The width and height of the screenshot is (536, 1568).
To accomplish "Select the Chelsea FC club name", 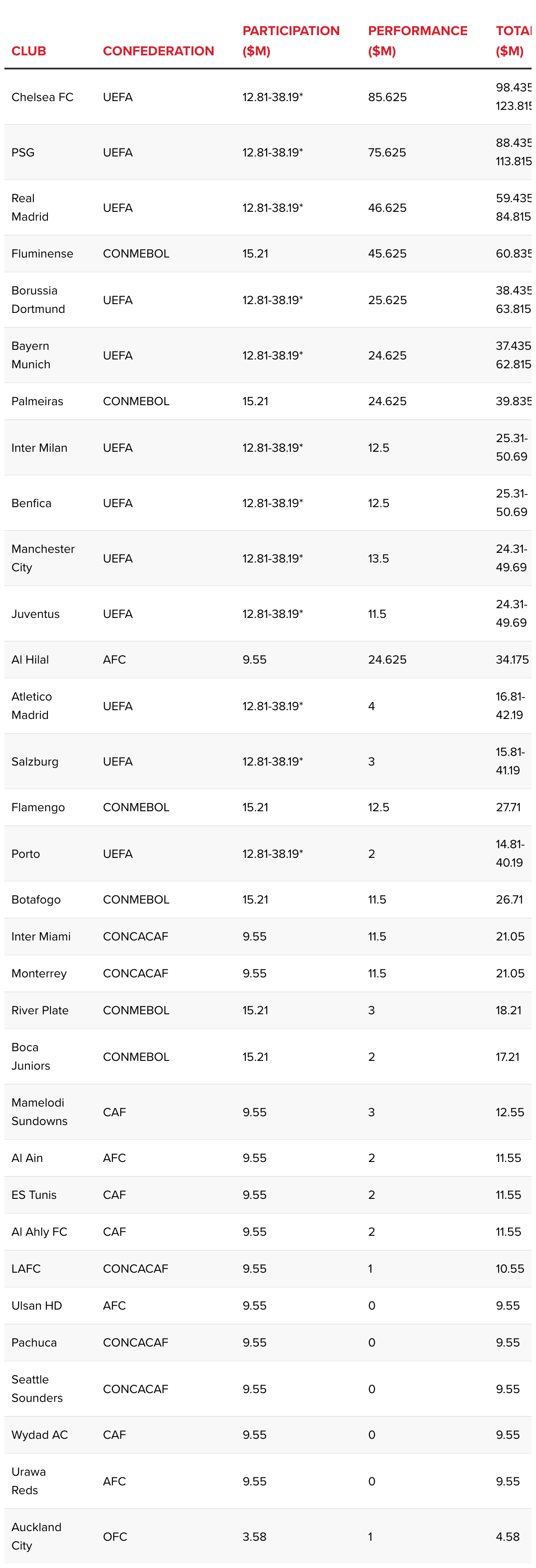I will coord(43,98).
